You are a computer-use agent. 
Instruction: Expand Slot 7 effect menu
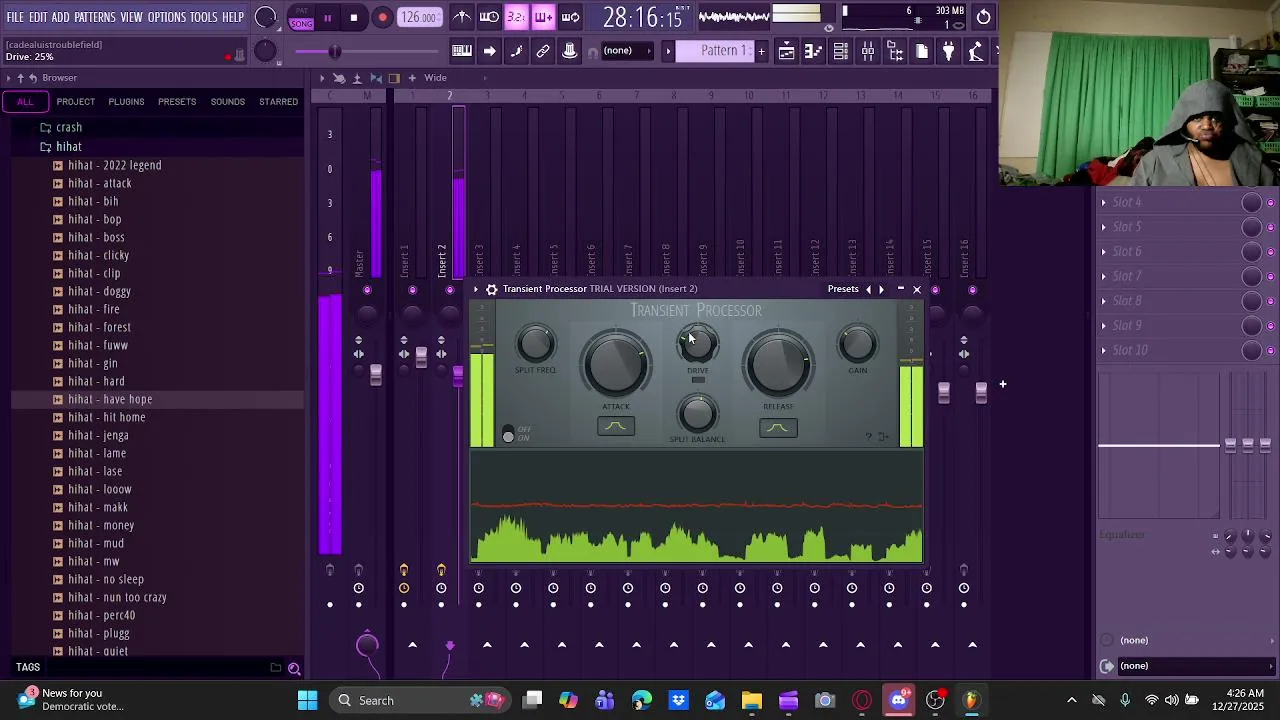(x=1104, y=276)
